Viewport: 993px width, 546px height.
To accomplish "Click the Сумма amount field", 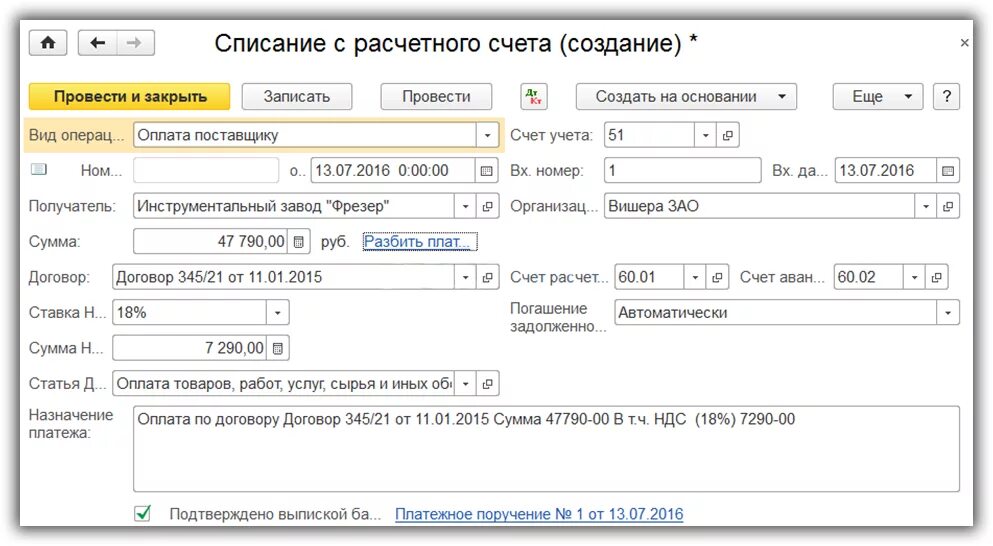I will [x=211, y=242].
